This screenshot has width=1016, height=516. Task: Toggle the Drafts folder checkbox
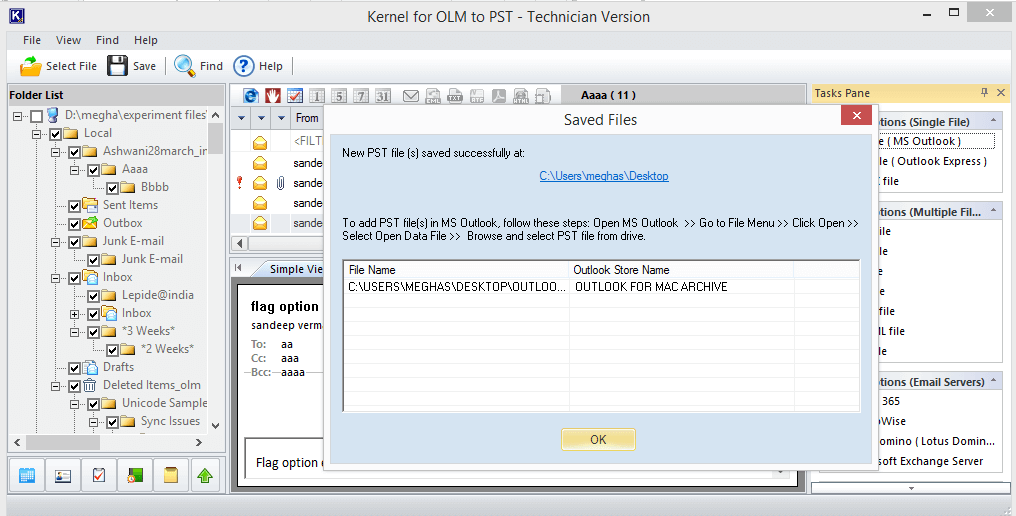75,368
